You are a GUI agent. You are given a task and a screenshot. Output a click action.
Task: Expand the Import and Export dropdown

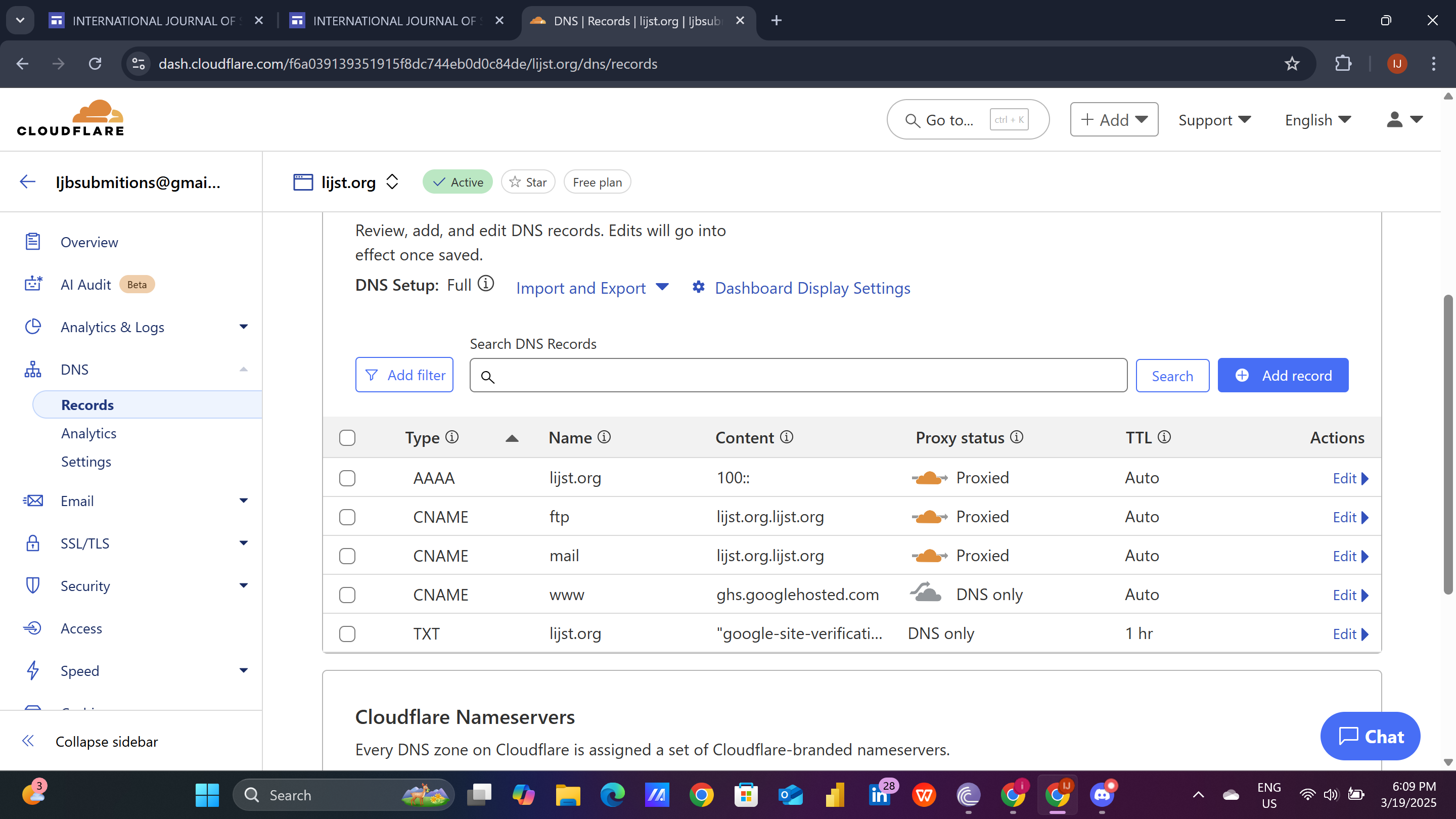click(x=592, y=288)
